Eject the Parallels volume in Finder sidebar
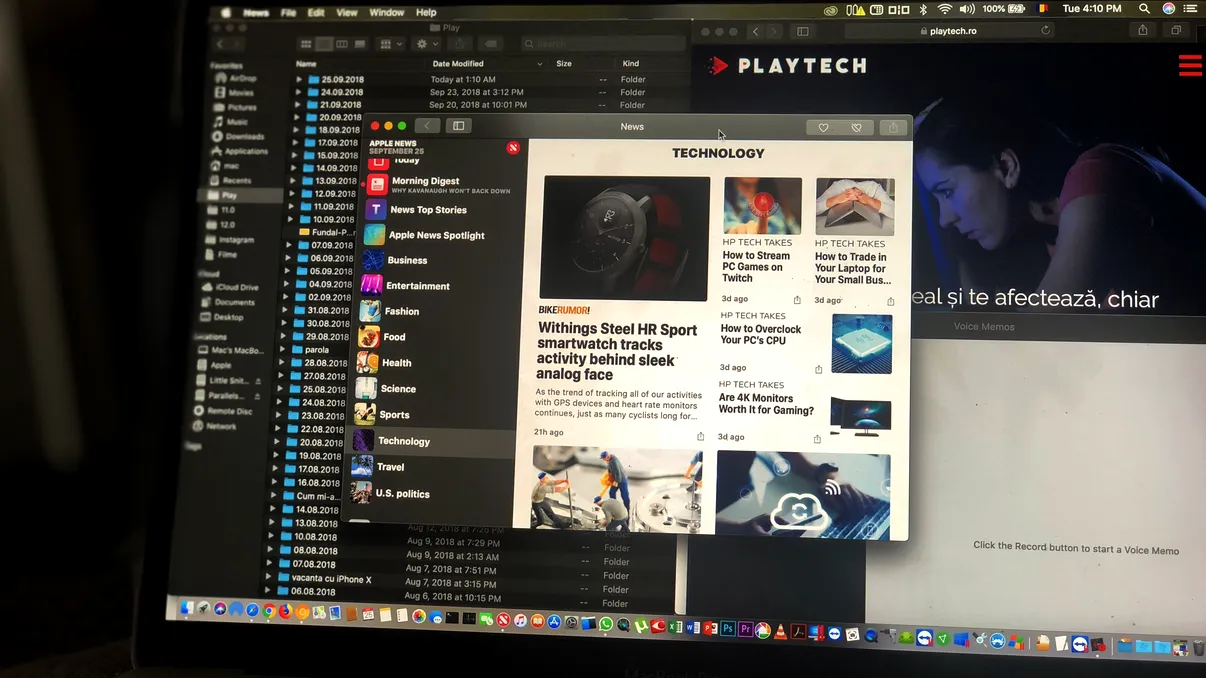 [258, 396]
